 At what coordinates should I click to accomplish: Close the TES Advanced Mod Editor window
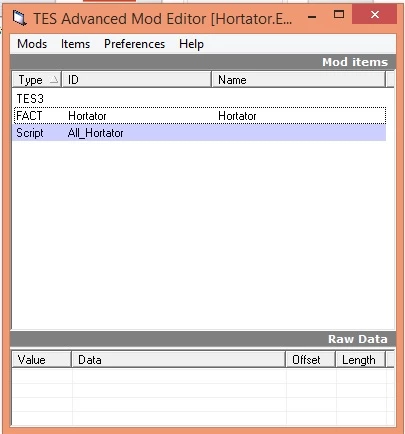click(375, 14)
